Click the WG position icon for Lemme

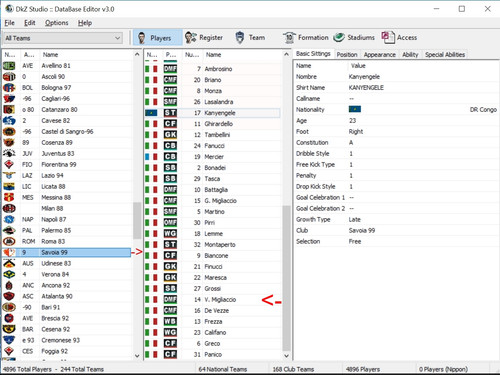pyautogui.click(x=170, y=234)
